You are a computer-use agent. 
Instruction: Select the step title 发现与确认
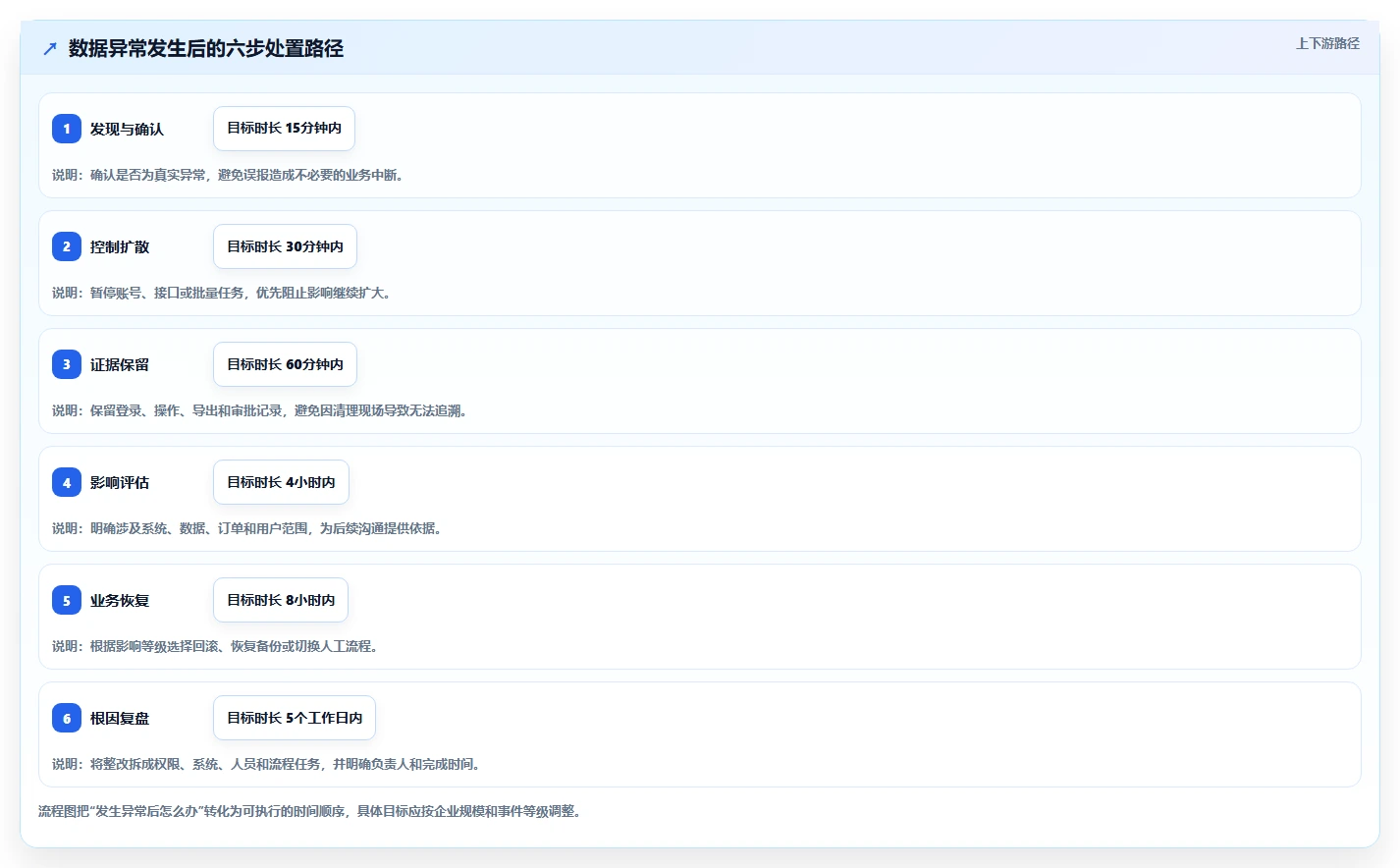tap(127, 129)
